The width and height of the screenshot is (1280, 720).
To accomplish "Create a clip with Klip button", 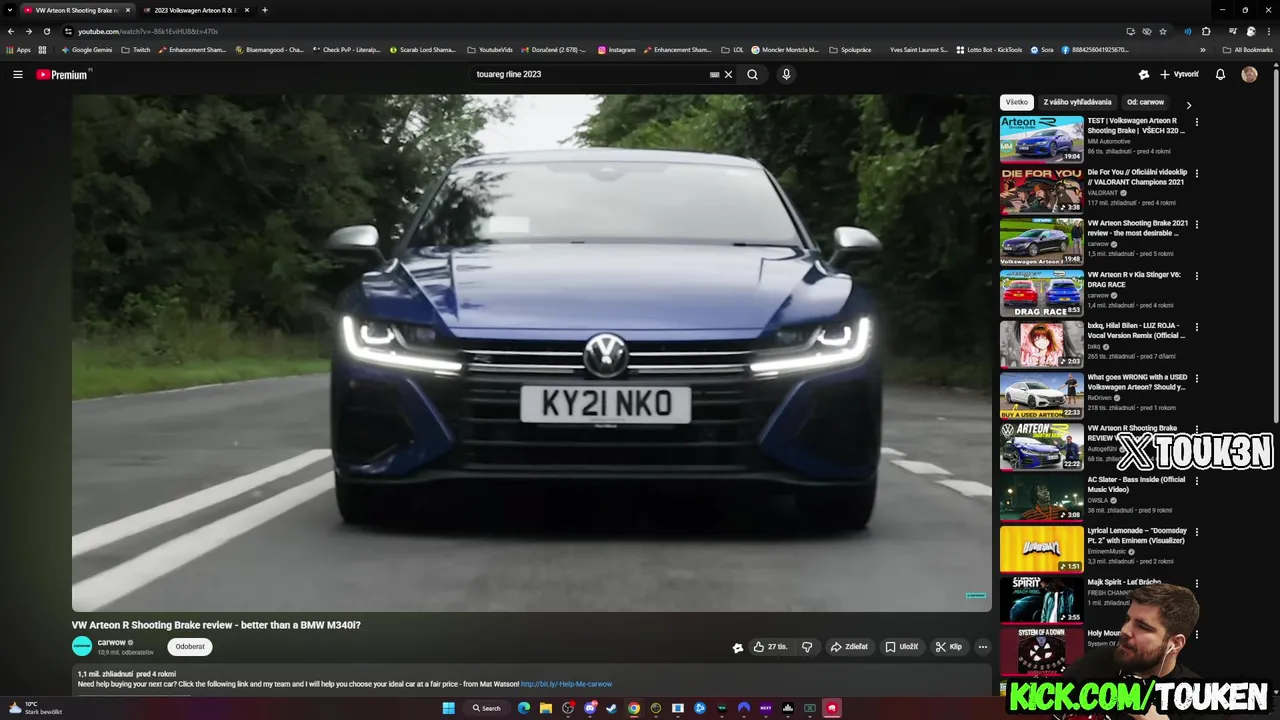I will coord(949,647).
